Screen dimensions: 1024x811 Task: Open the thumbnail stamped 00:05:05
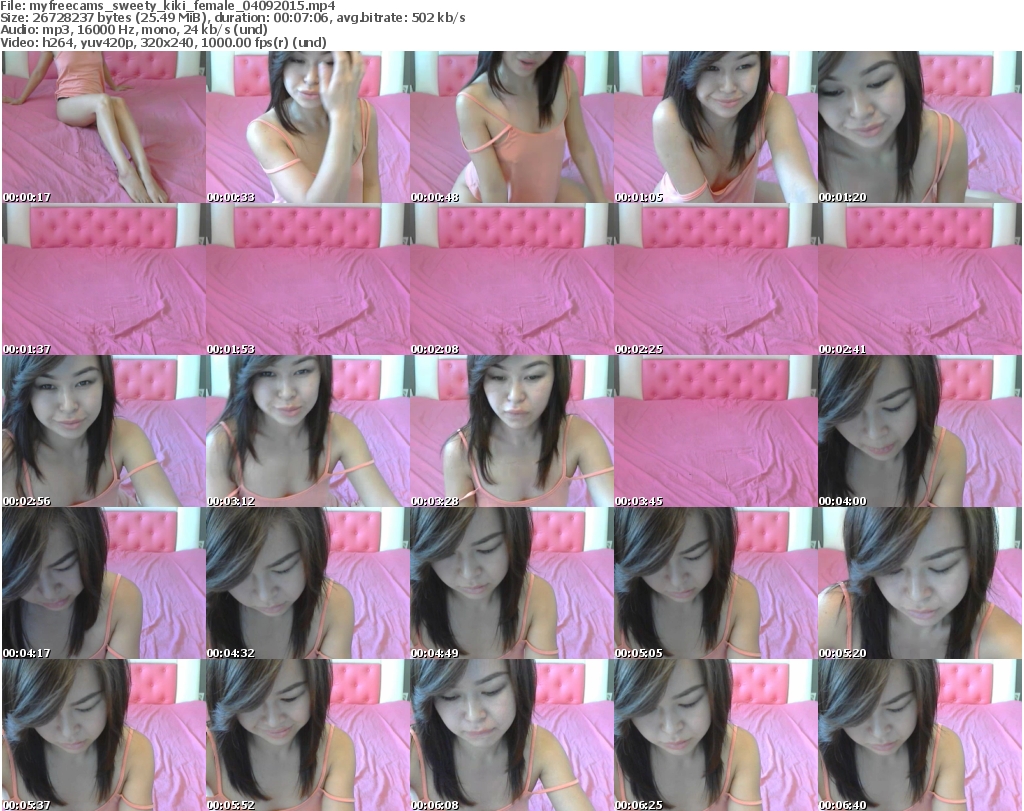pos(716,583)
